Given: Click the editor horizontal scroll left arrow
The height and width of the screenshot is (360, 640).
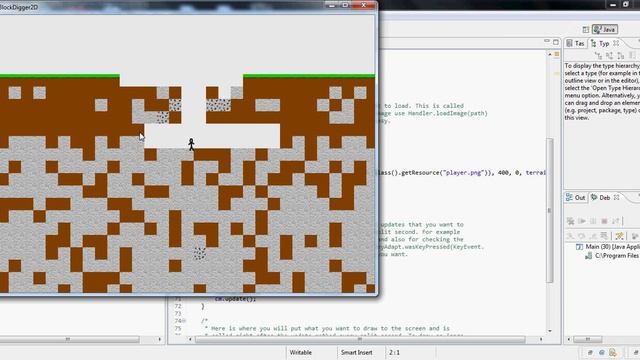Looking at the screenshot, I should 190,339.
